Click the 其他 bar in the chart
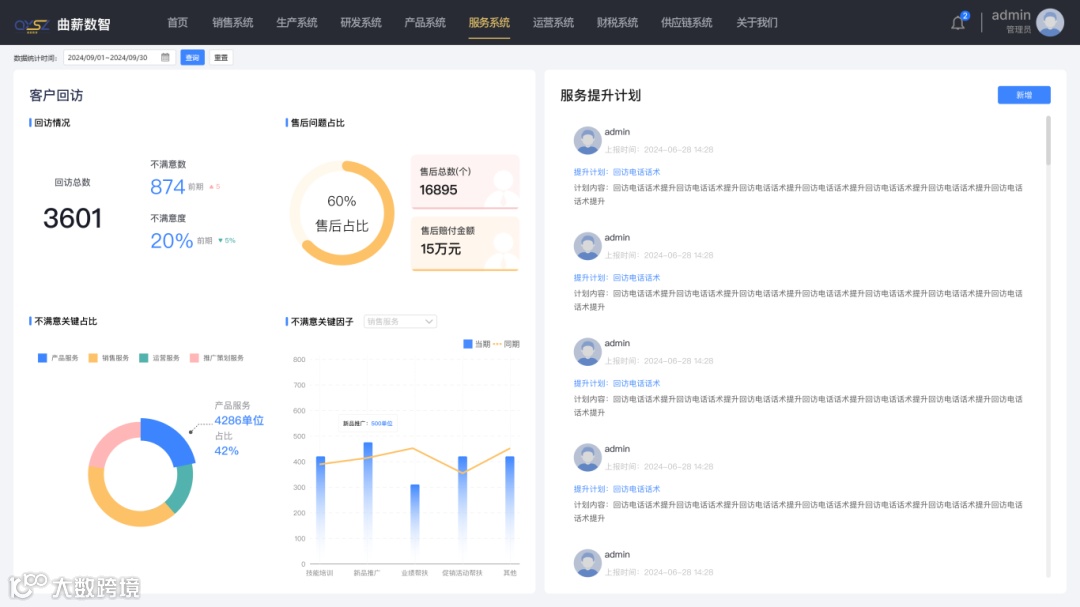The image size is (1080, 607). click(510, 508)
